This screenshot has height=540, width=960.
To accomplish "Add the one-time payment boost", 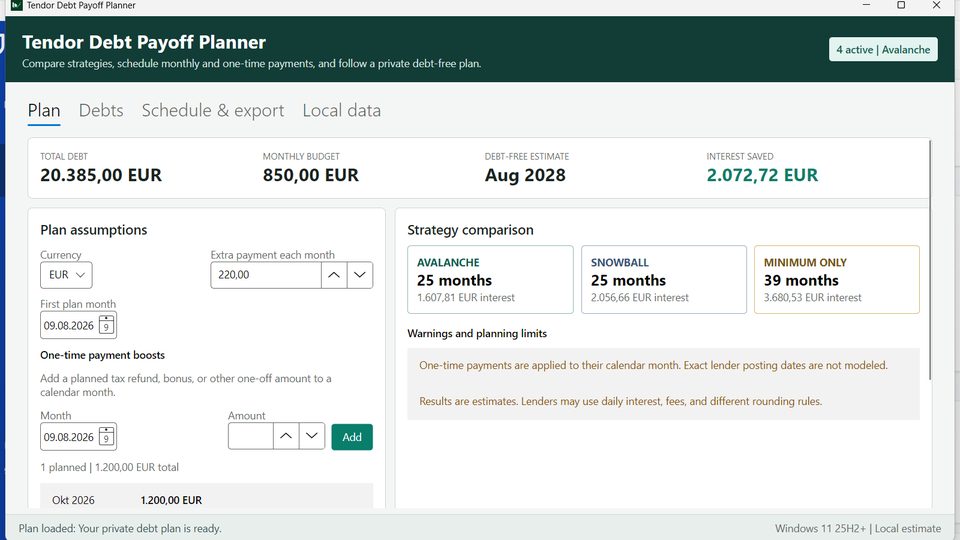I will pos(352,437).
